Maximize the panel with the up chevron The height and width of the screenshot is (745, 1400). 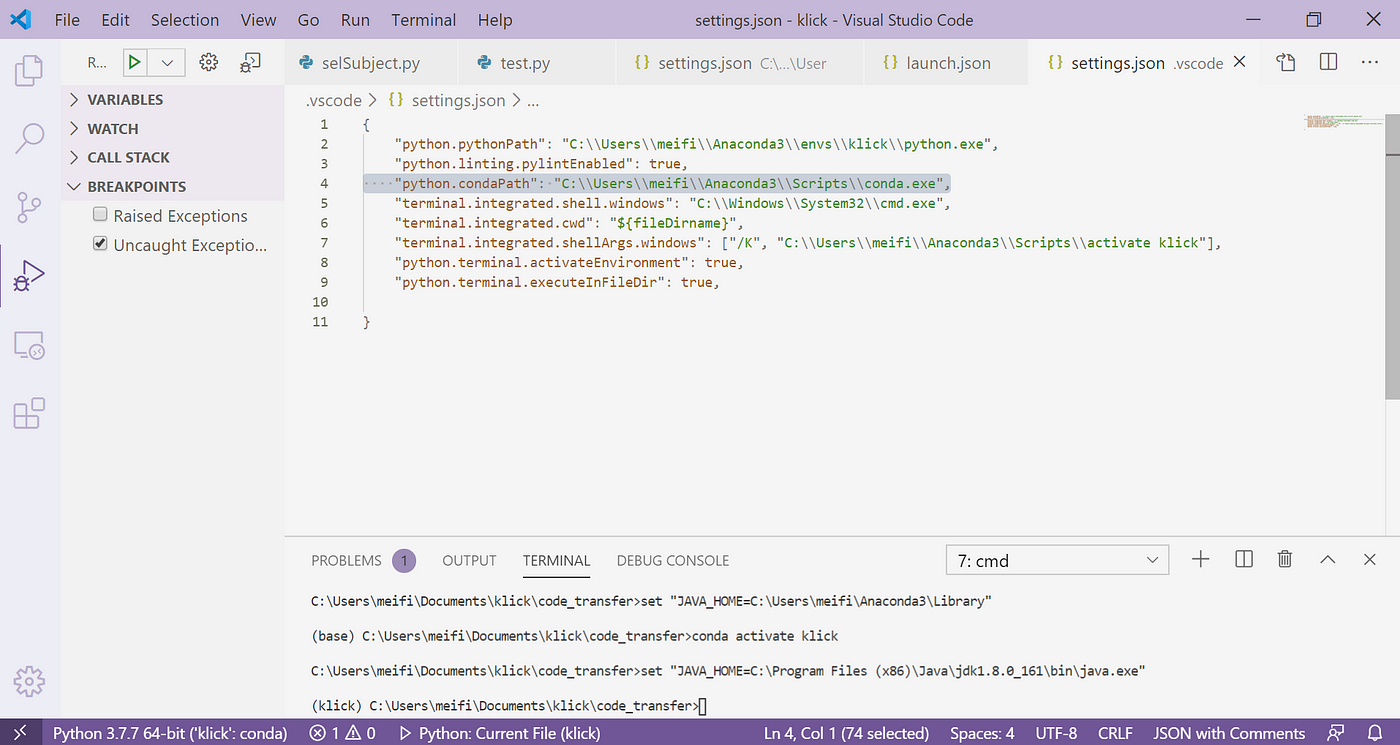tap(1328, 560)
